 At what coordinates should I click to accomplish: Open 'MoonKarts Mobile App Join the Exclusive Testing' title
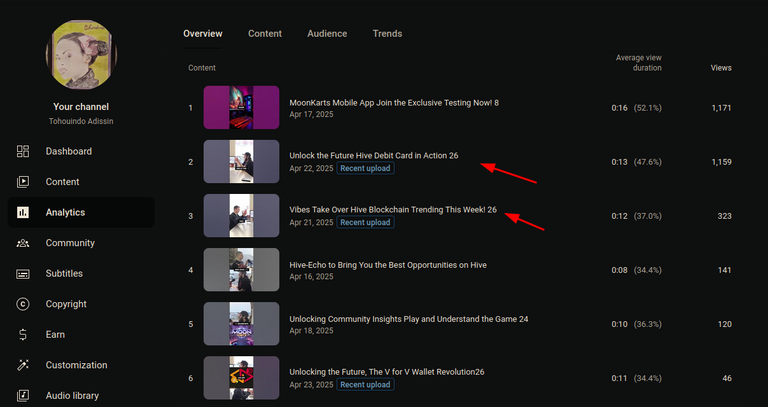pyautogui.click(x=394, y=103)
